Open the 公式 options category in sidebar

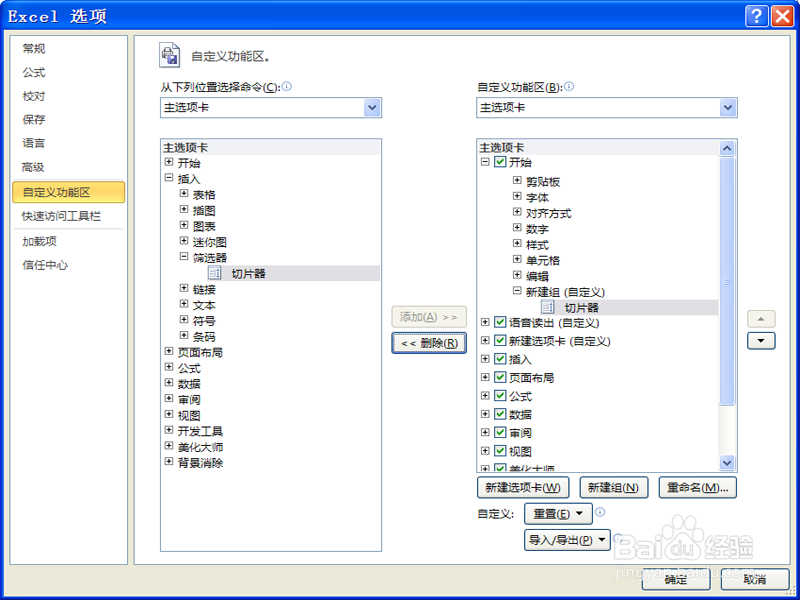pyautogui.click(x=34, y=72)
